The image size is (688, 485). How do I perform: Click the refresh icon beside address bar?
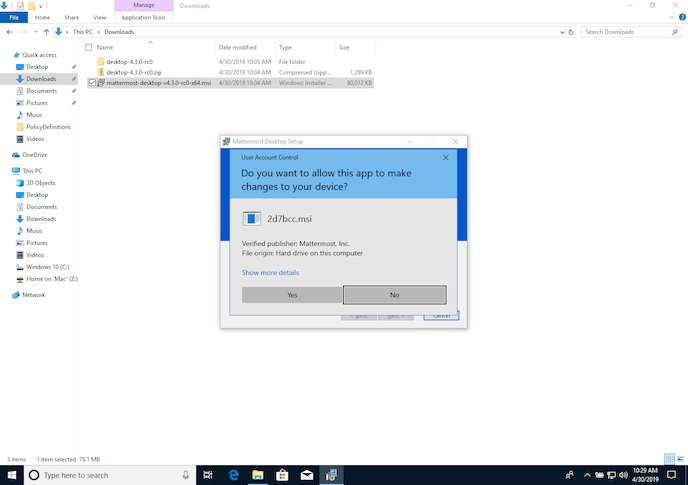[571, 32]
